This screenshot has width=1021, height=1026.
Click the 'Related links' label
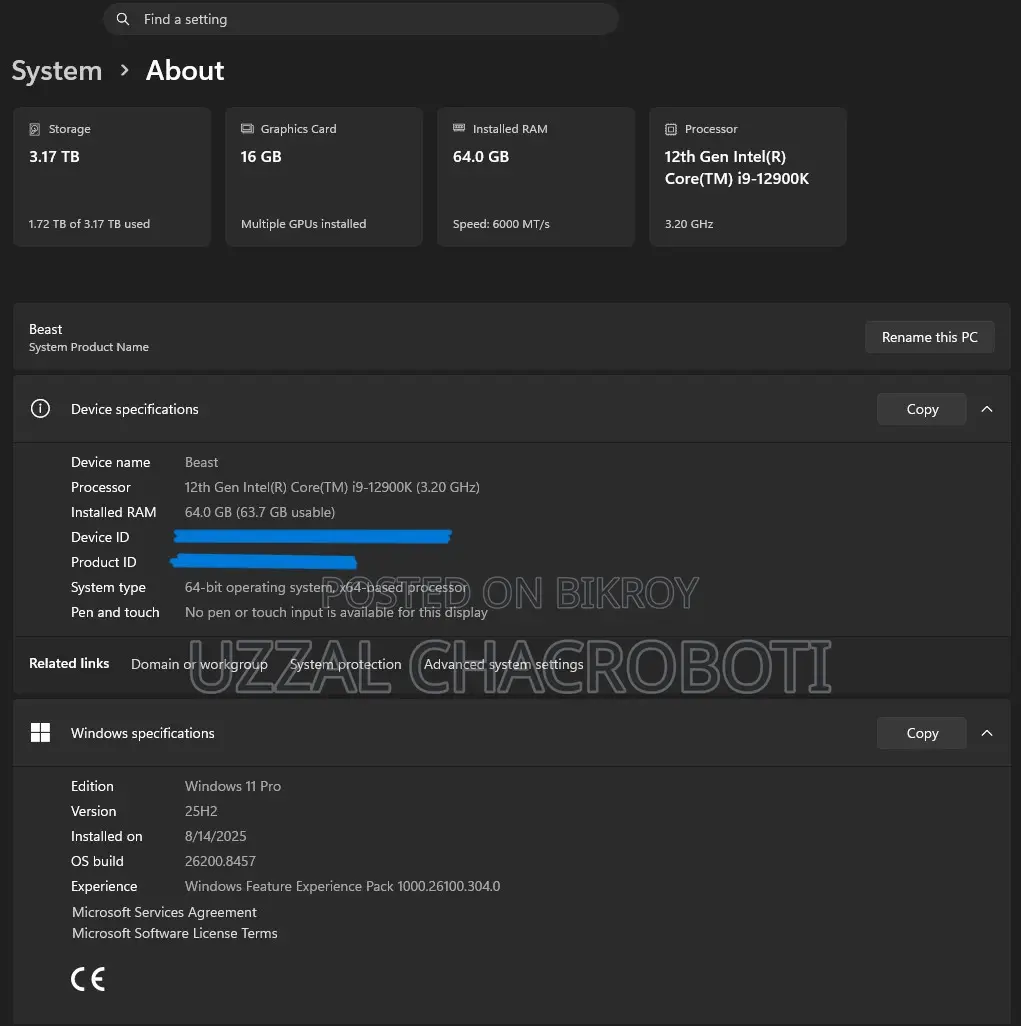(69, 663)
